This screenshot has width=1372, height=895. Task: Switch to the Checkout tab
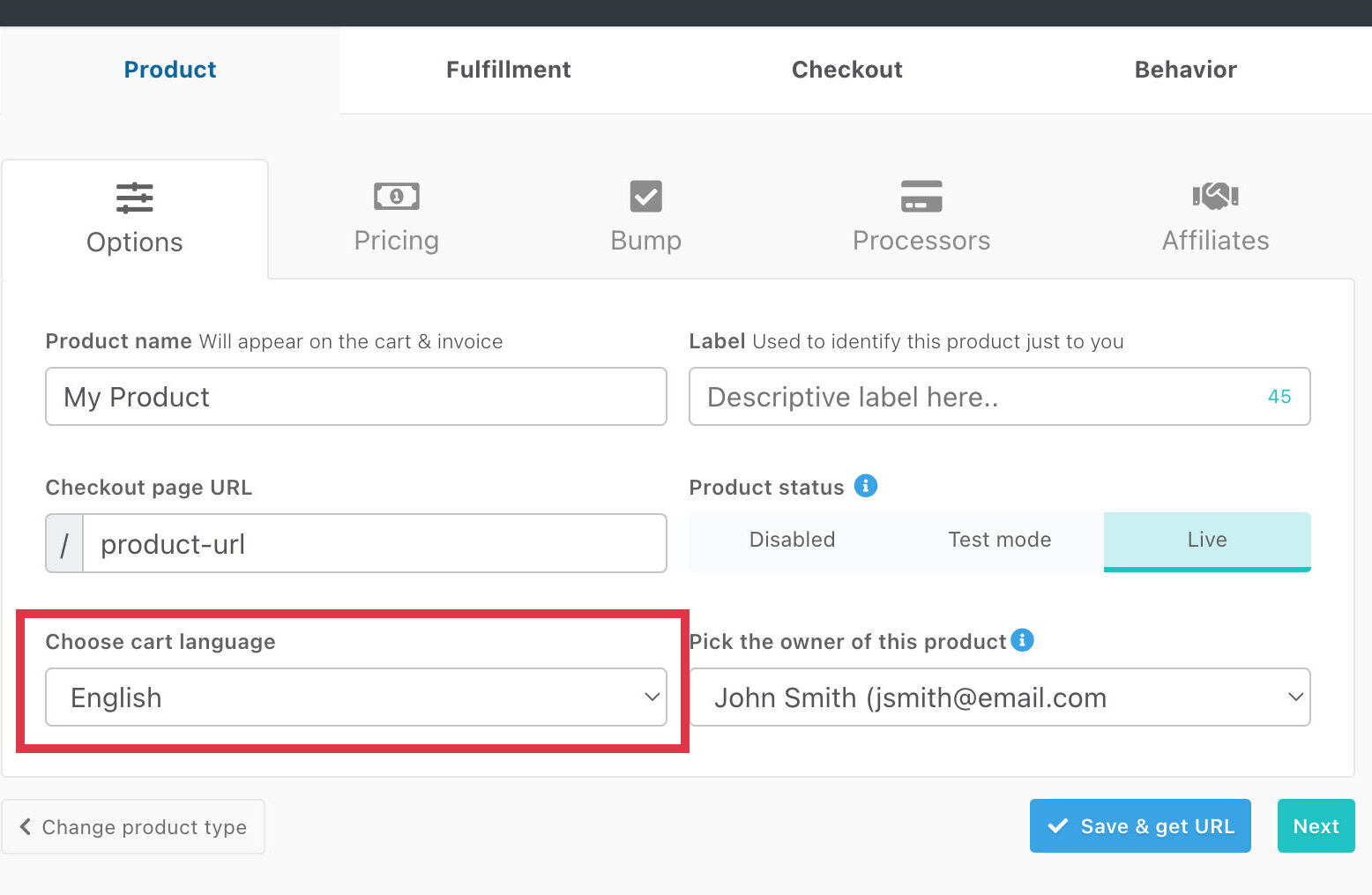[x=846, y=70]
